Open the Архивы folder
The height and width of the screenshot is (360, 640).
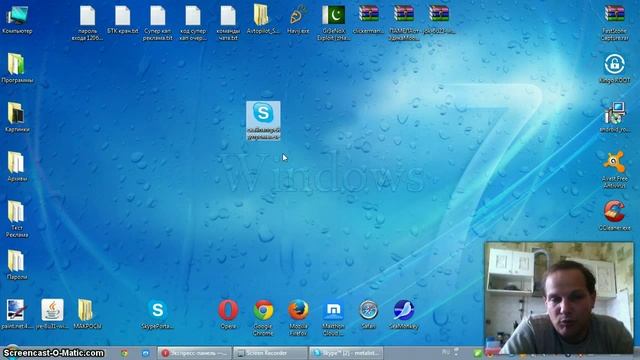(17, 167)
